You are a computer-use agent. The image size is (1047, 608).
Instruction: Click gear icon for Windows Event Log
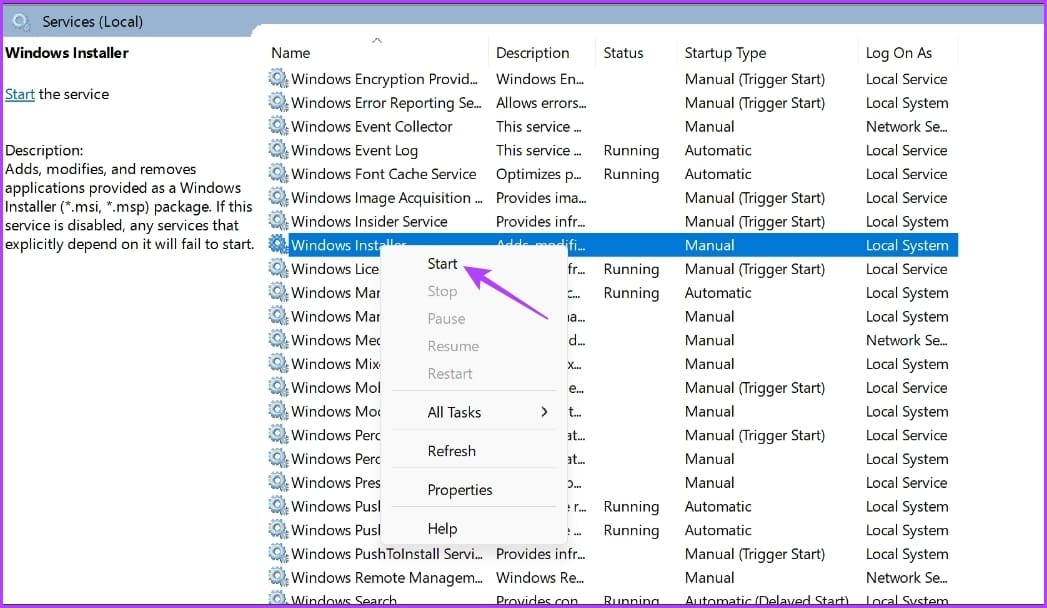click(278, 150)
